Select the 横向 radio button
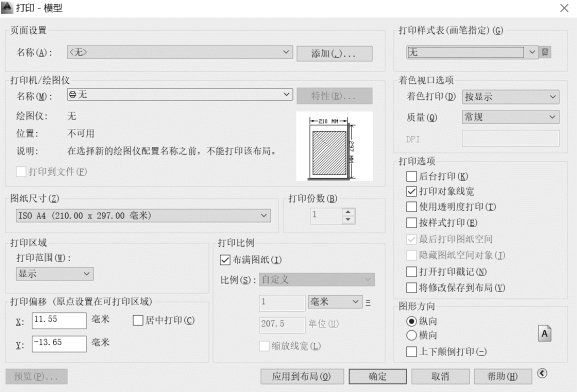 (x=411, y=335)
